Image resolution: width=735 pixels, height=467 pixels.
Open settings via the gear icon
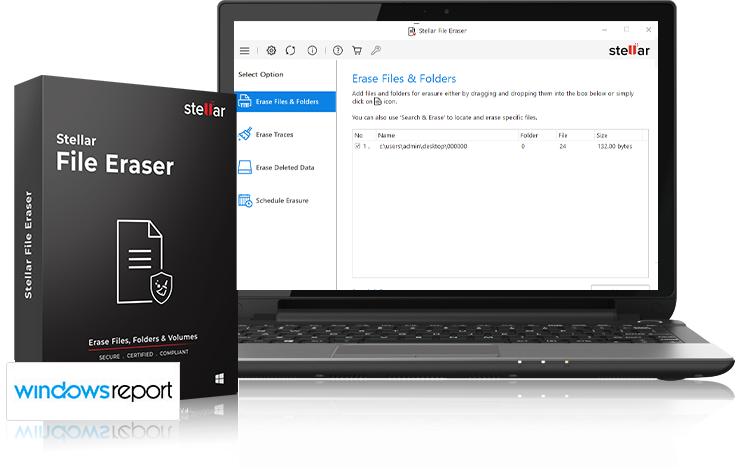pos(271,51)
